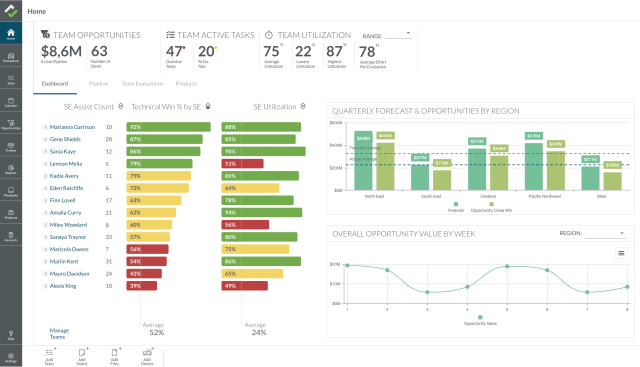Image resolution: width=640 pixels, height=367 pixels.
Task: Open Reports in the sidebar
Action: [x=11, y=169]
